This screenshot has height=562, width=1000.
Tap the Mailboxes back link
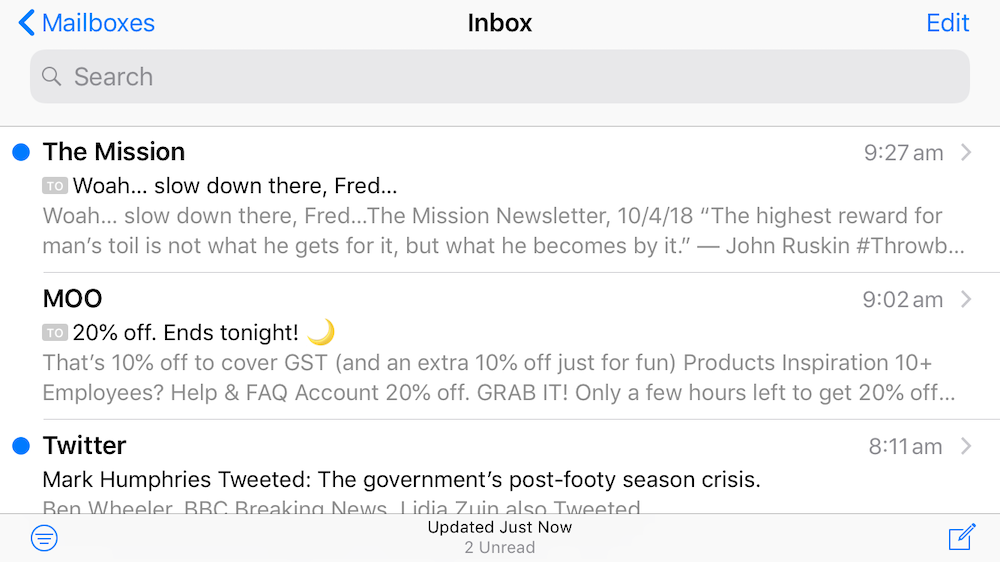98,23
